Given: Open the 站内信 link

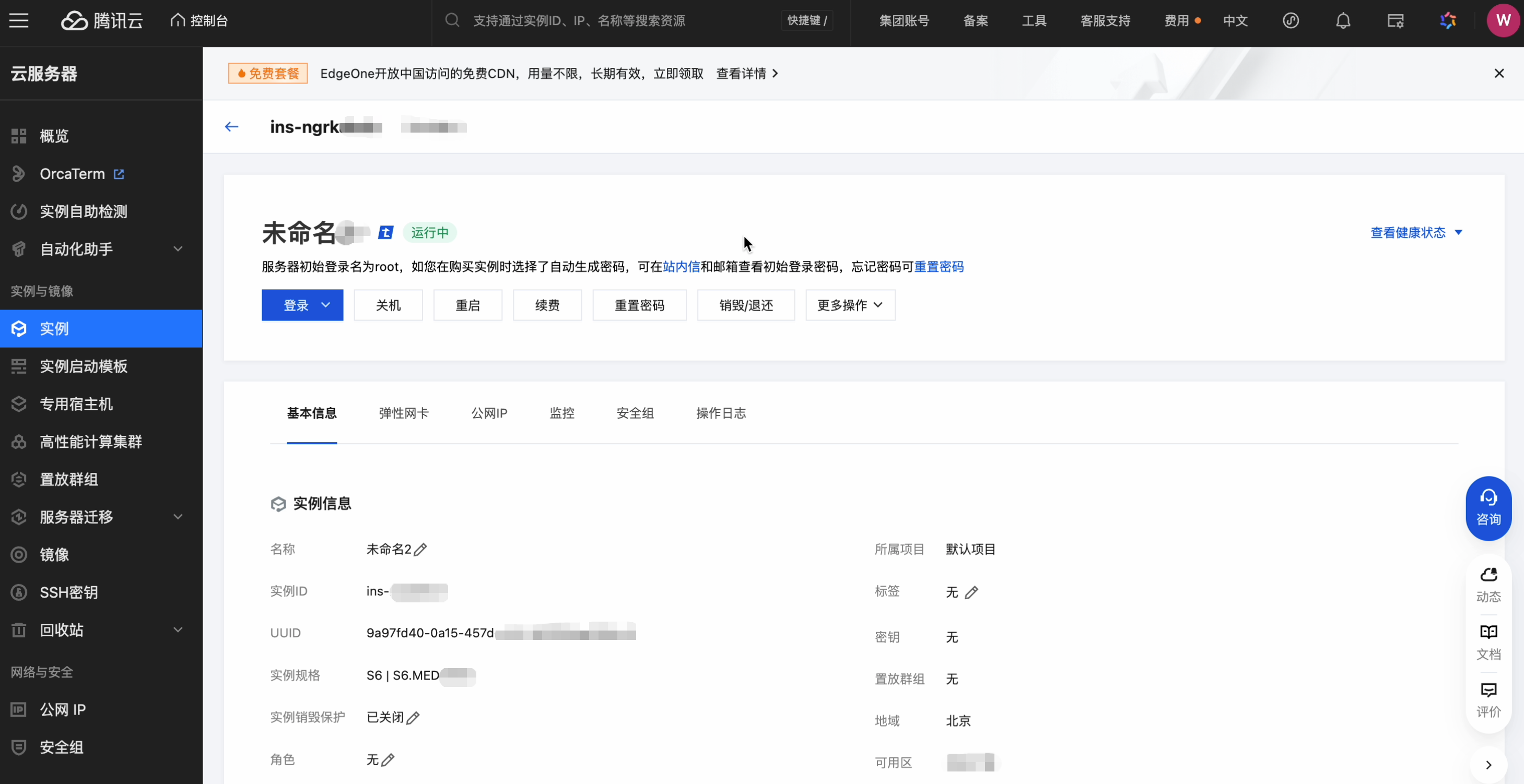Looking at the screenshot, I should tap(681, 267).
